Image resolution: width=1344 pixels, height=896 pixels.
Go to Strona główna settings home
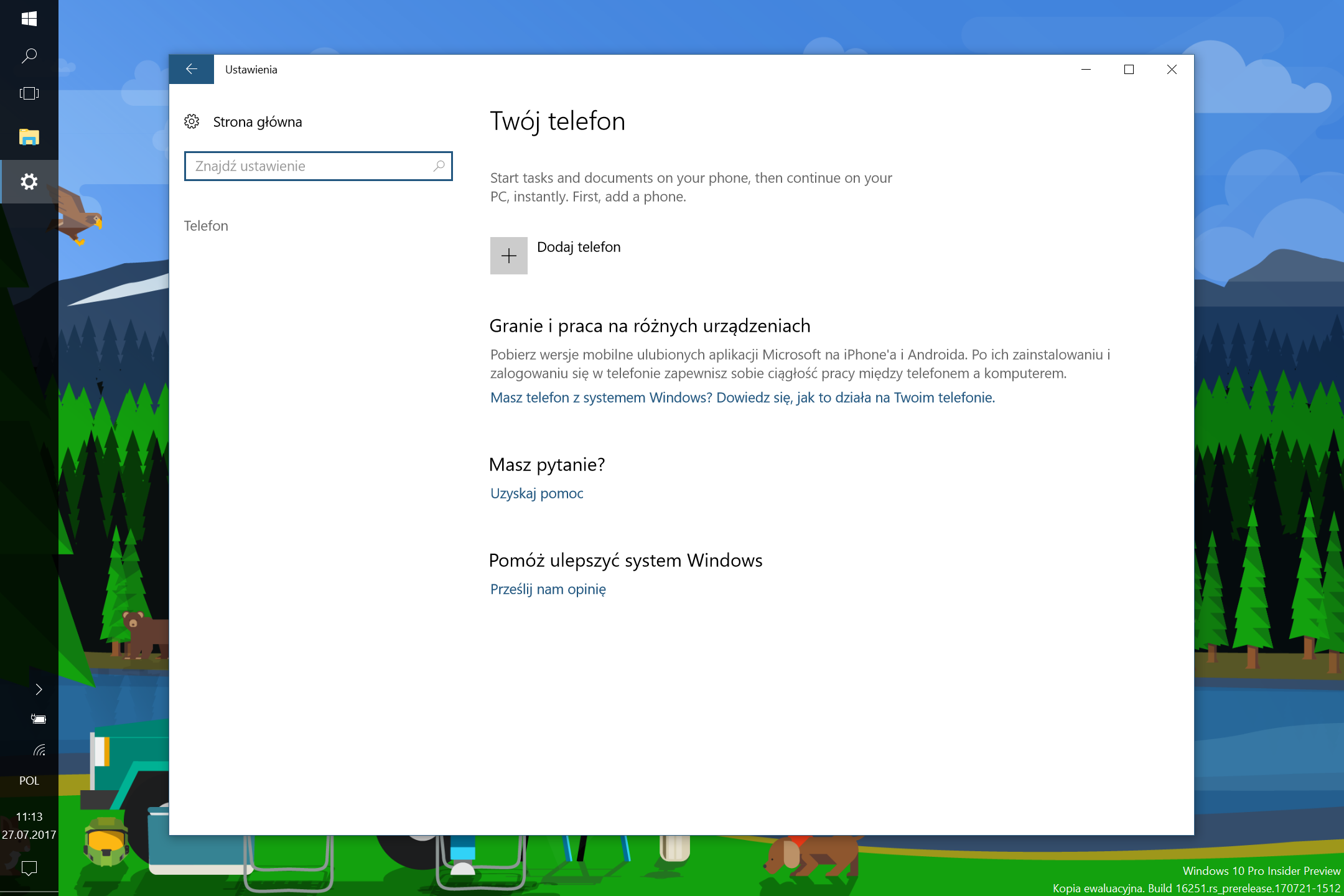tap(258, 122)
